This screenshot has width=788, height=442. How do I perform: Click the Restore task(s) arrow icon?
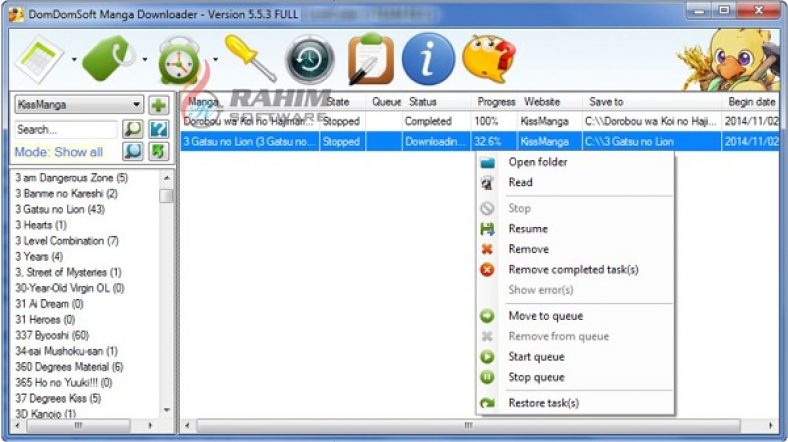487,403
